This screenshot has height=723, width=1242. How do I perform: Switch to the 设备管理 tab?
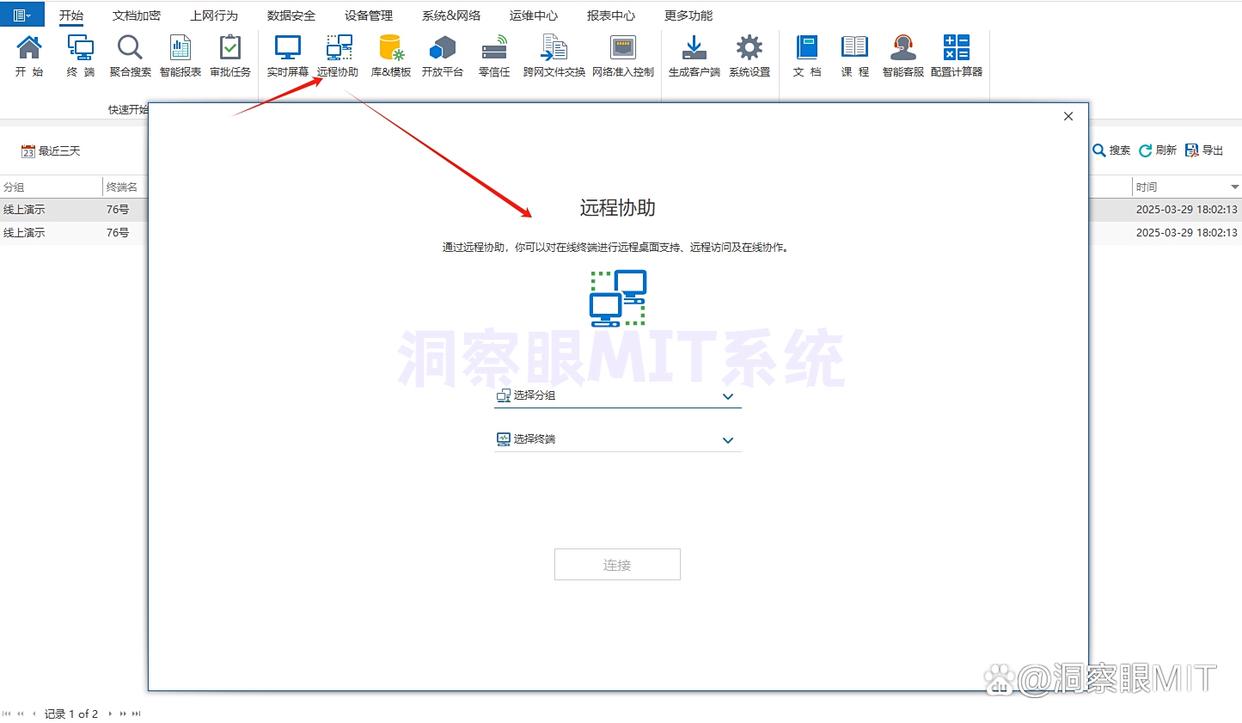pos(369,15)
